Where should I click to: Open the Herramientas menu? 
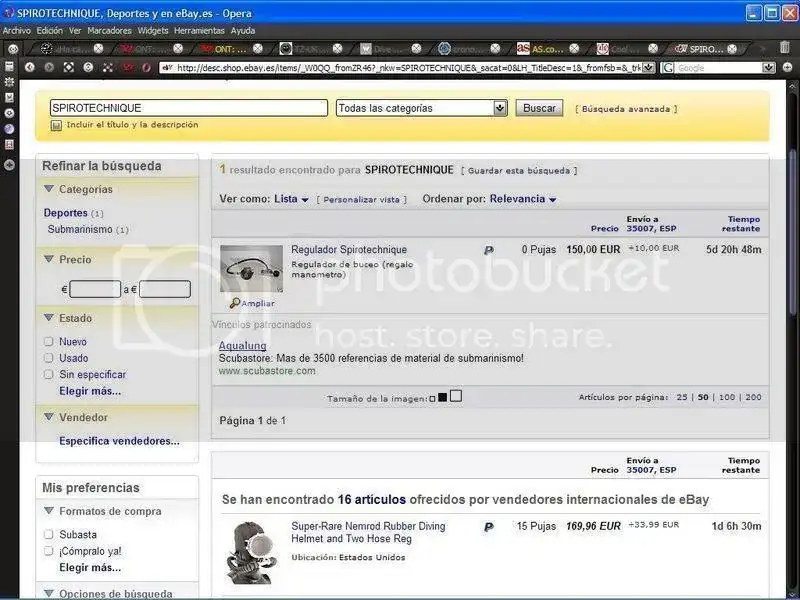click(x=199, y=31)
